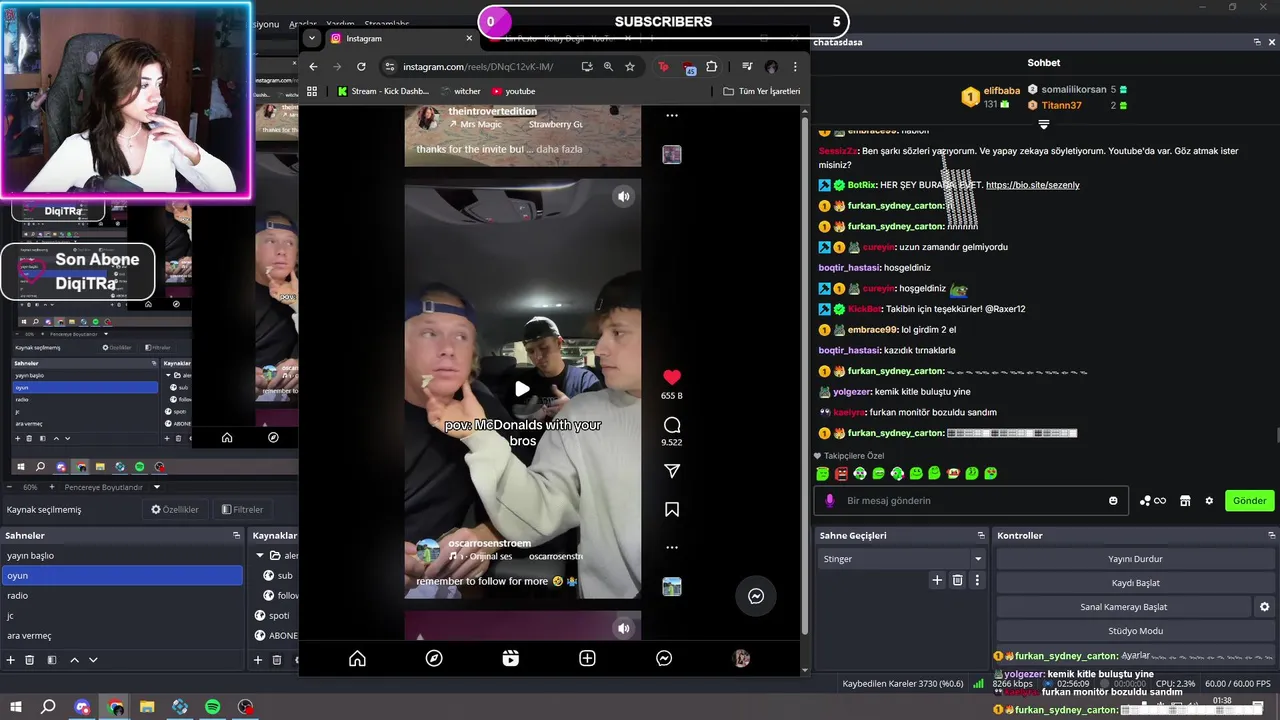This screenshot has height=720, width=1280.
Task: Open chat shop storefront icon
Action: tap(1185, 501)
